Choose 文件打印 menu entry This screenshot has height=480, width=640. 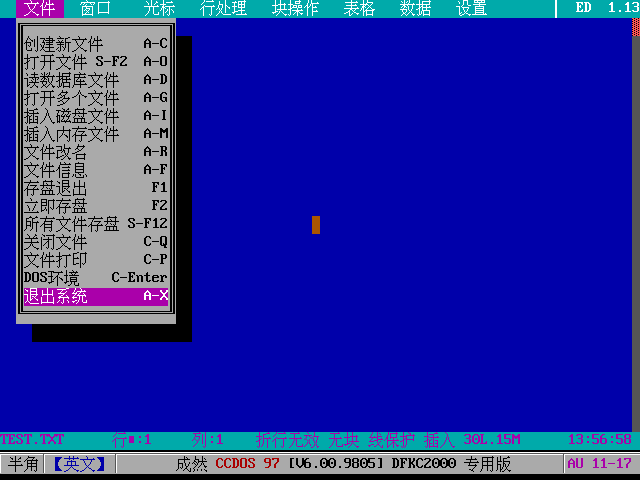[x=96, y=259]
